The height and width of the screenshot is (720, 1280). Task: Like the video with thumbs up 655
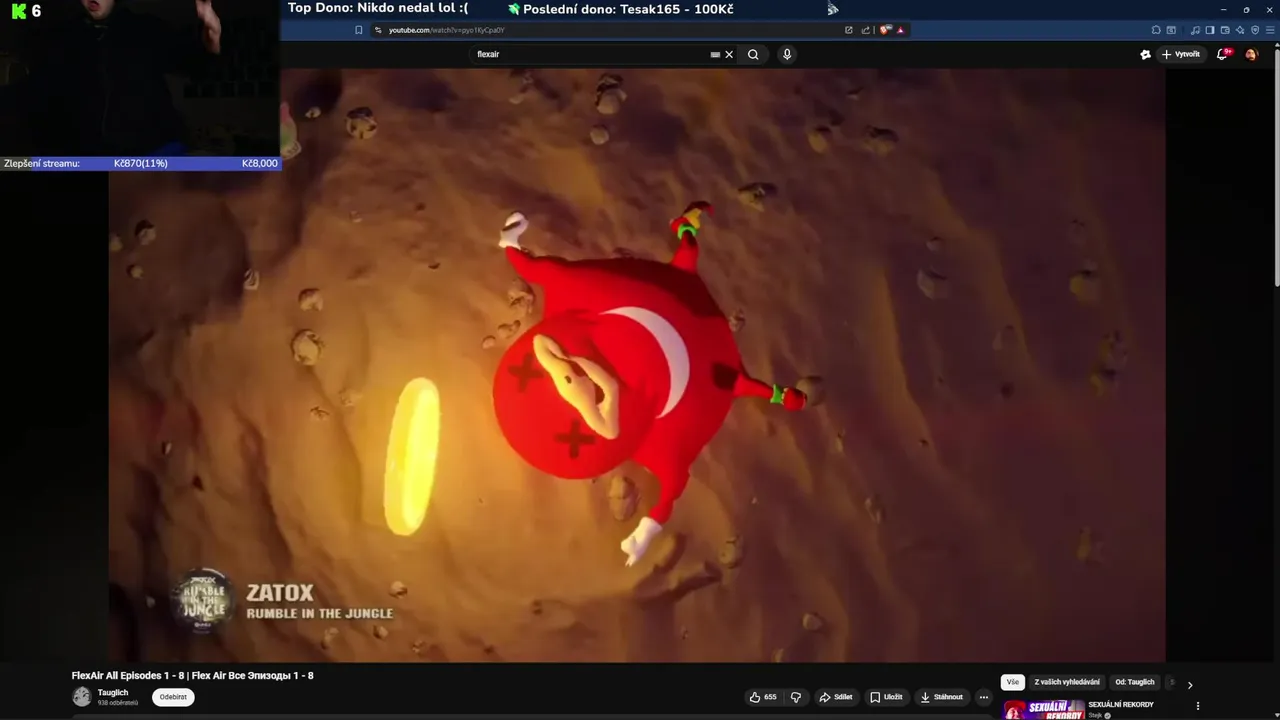(x=763, y=697)
